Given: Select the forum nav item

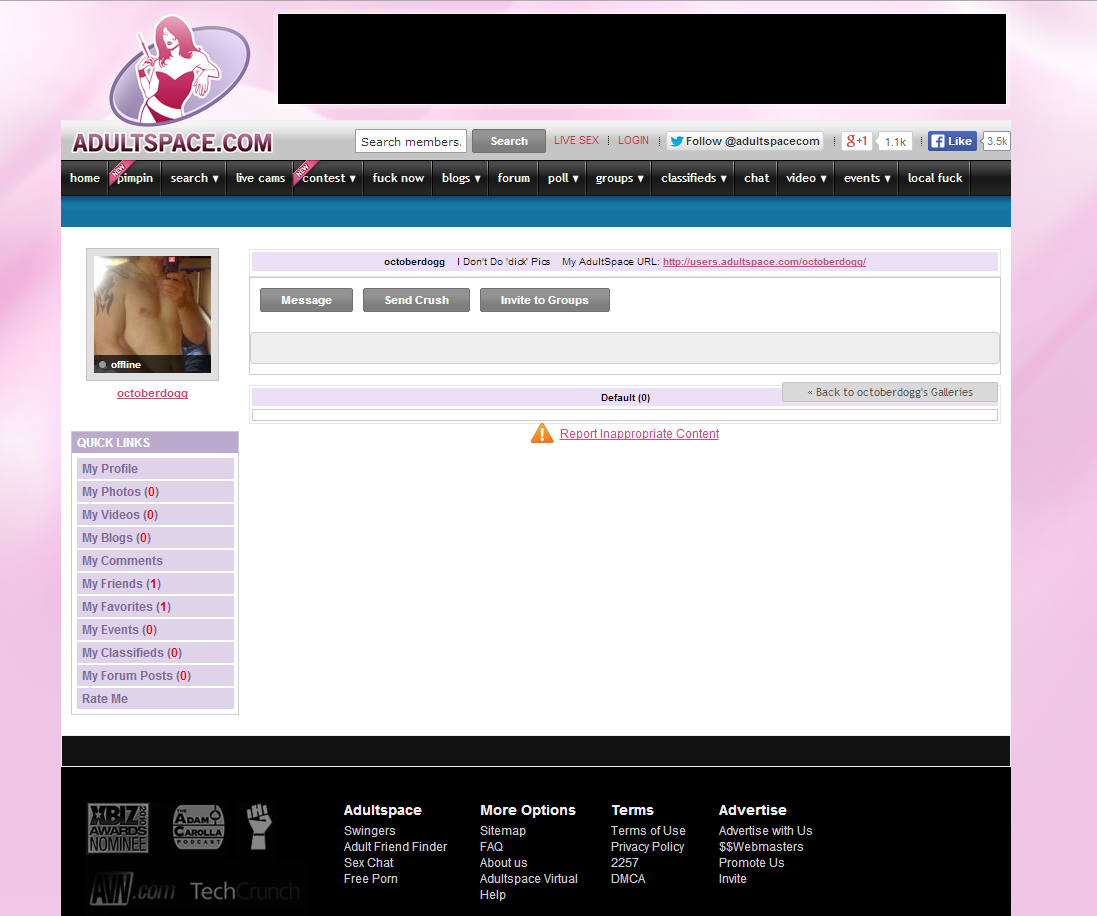Looking at the screenshot, I should 514,178.
